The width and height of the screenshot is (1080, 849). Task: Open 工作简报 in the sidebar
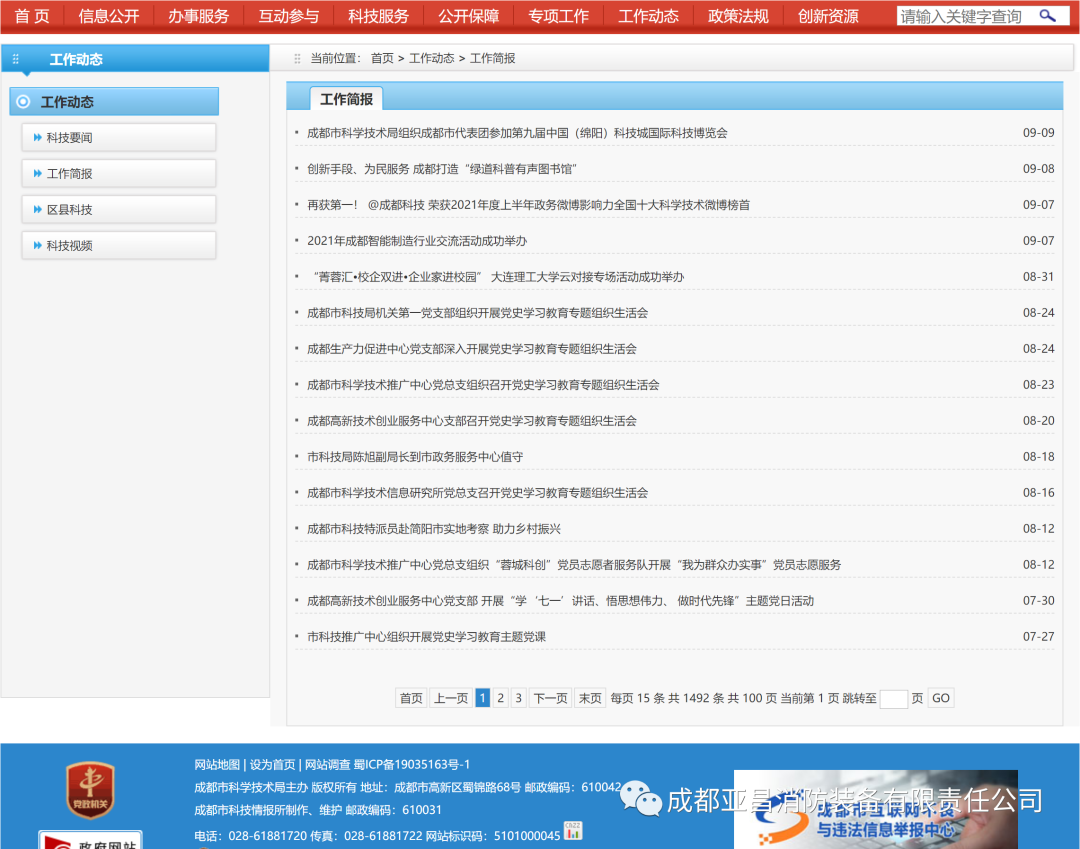[118, 174]
